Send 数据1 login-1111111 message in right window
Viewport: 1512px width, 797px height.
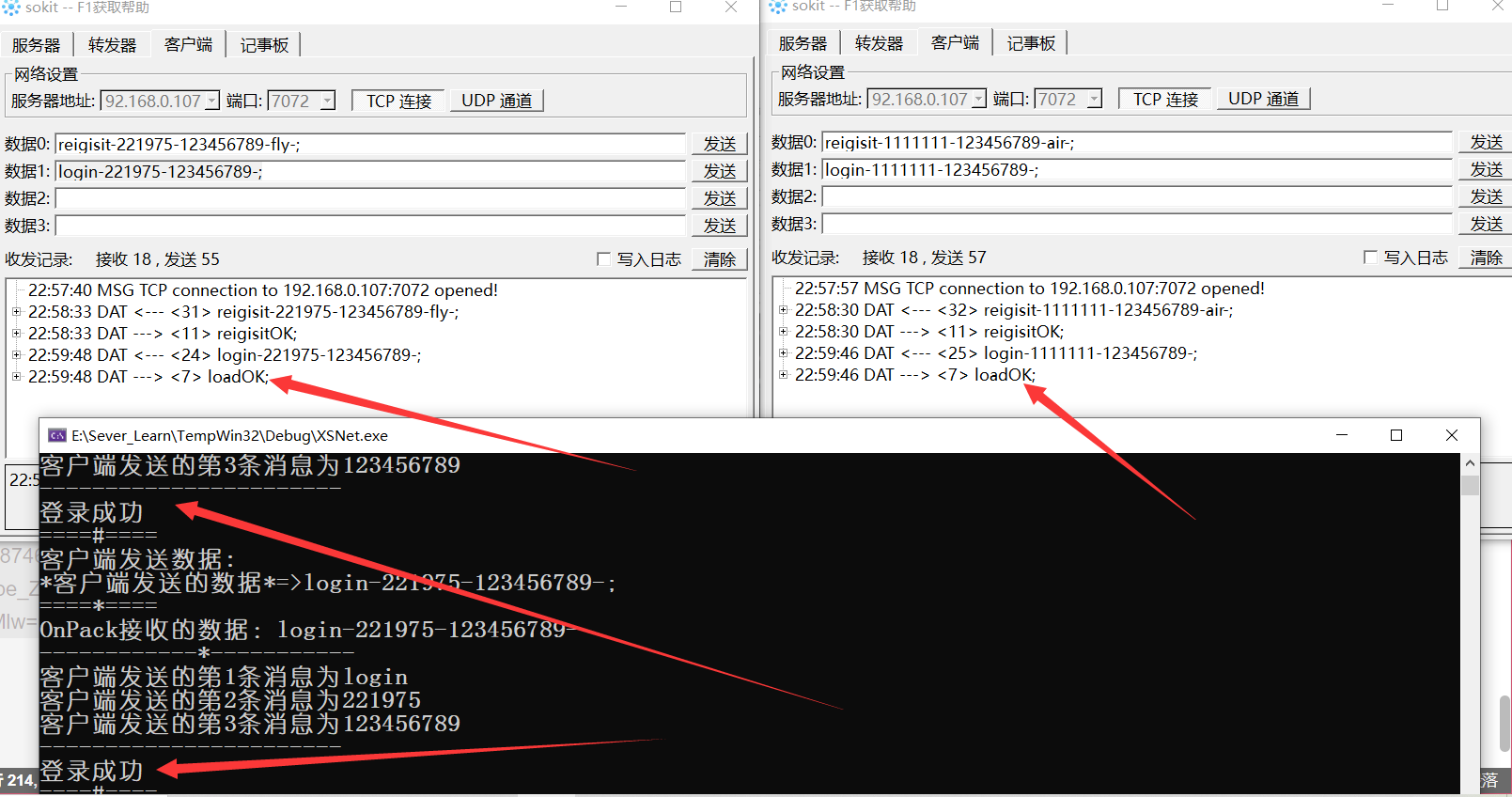coord(1487,169)
